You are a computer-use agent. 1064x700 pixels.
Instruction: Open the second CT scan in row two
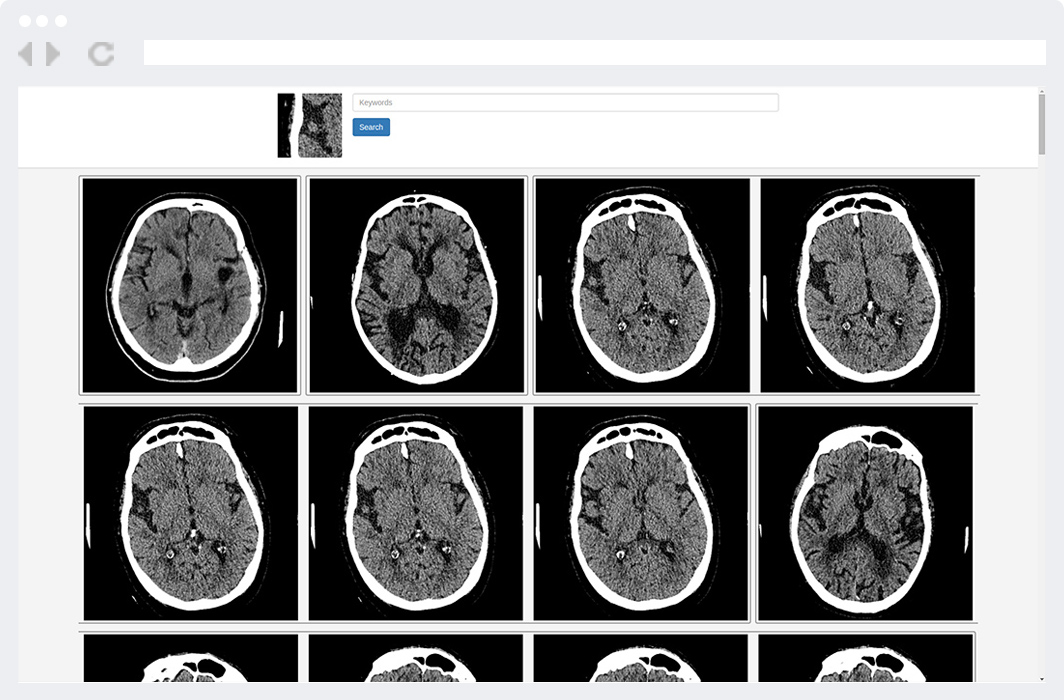(415, 513)
